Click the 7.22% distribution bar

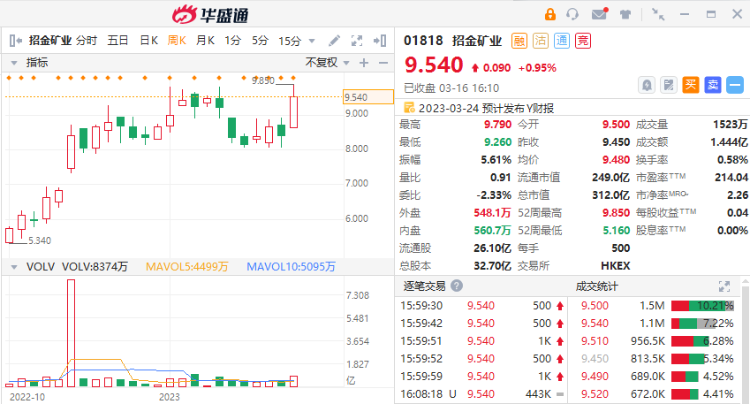pyautogui.click(x=702, y=323)
